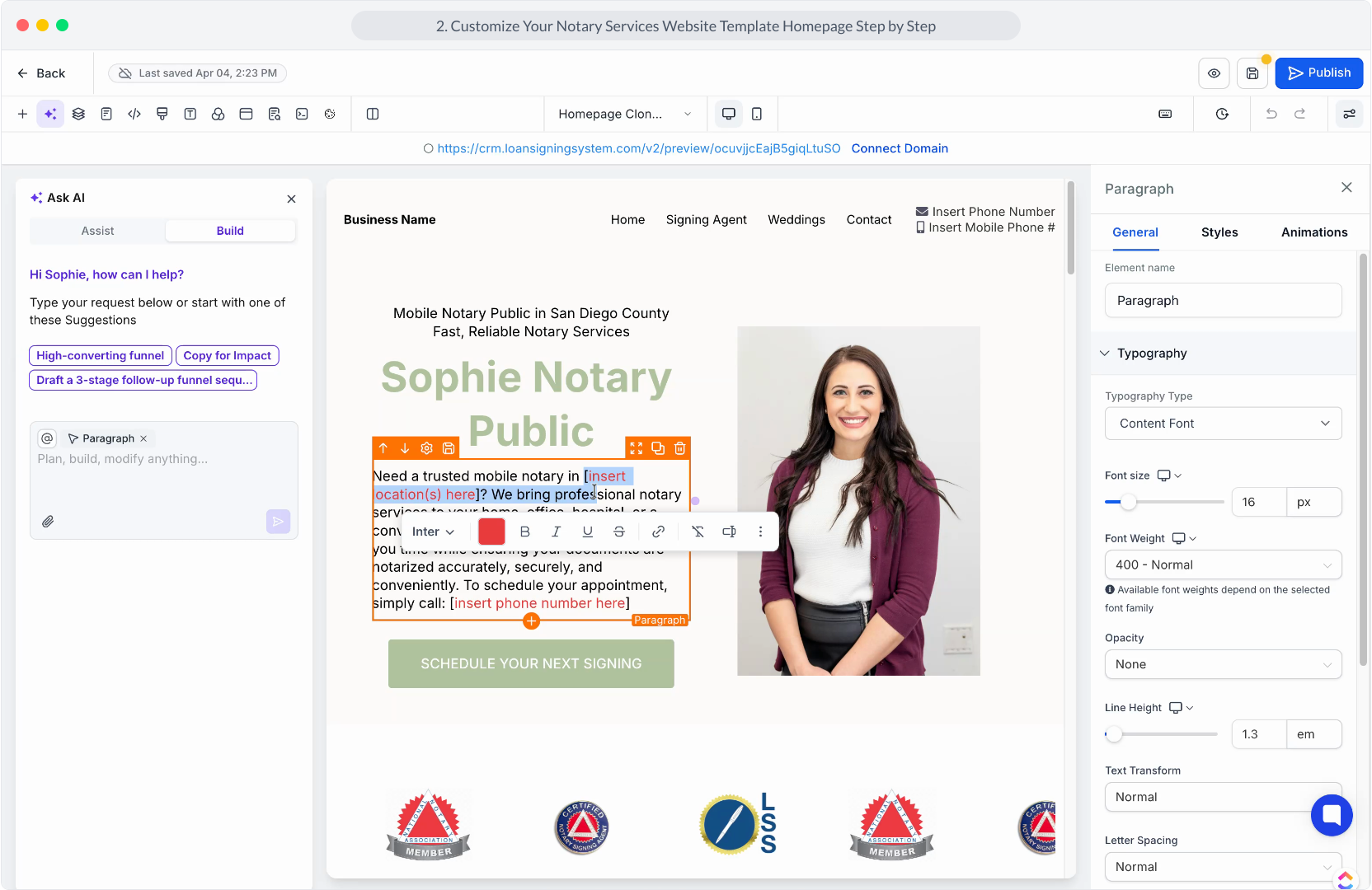1372x890 pixels.
Task: Switch to the Animations tab
Action: coord(1314,232)
